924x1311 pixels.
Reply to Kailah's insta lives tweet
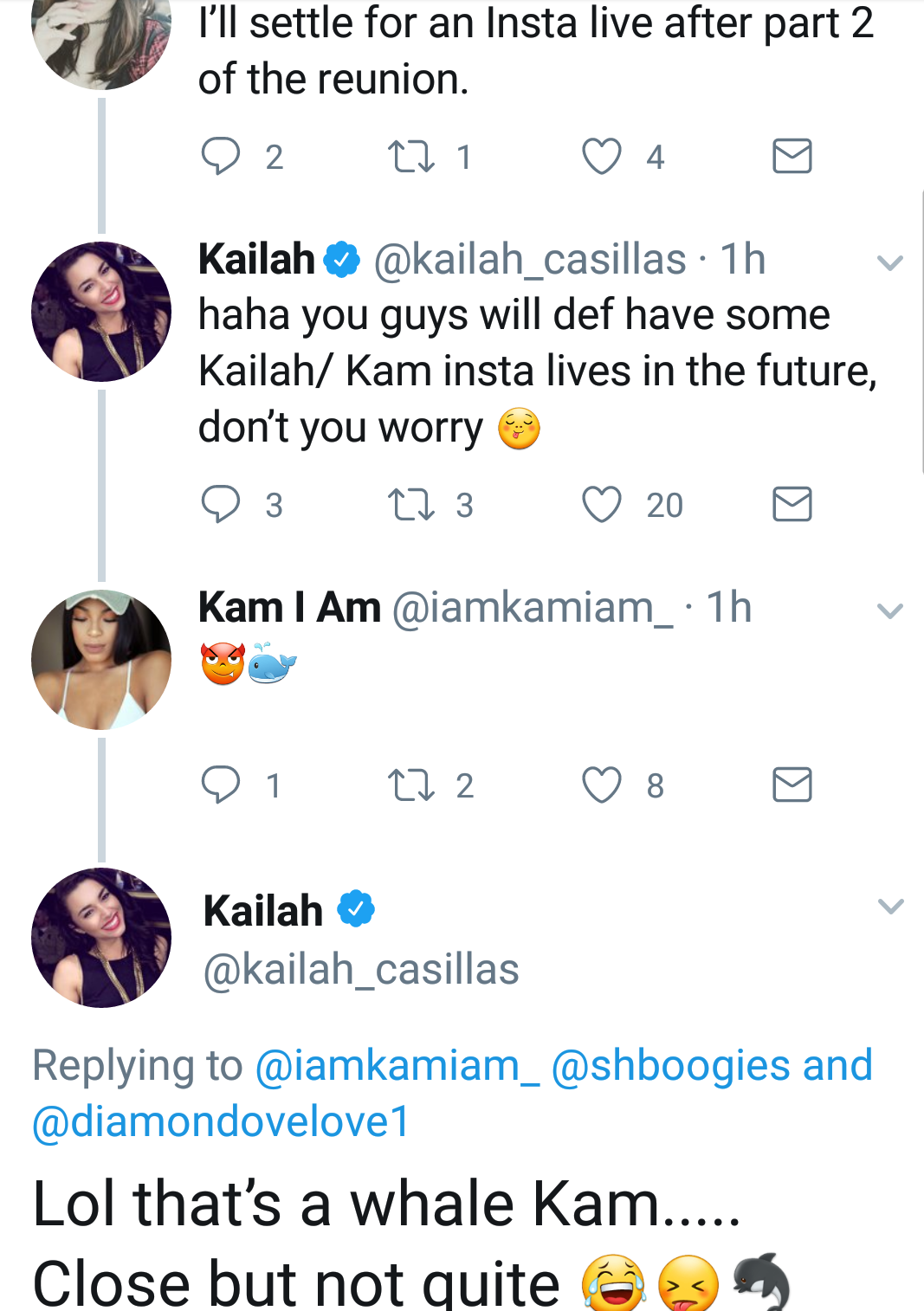click(221, 504)
